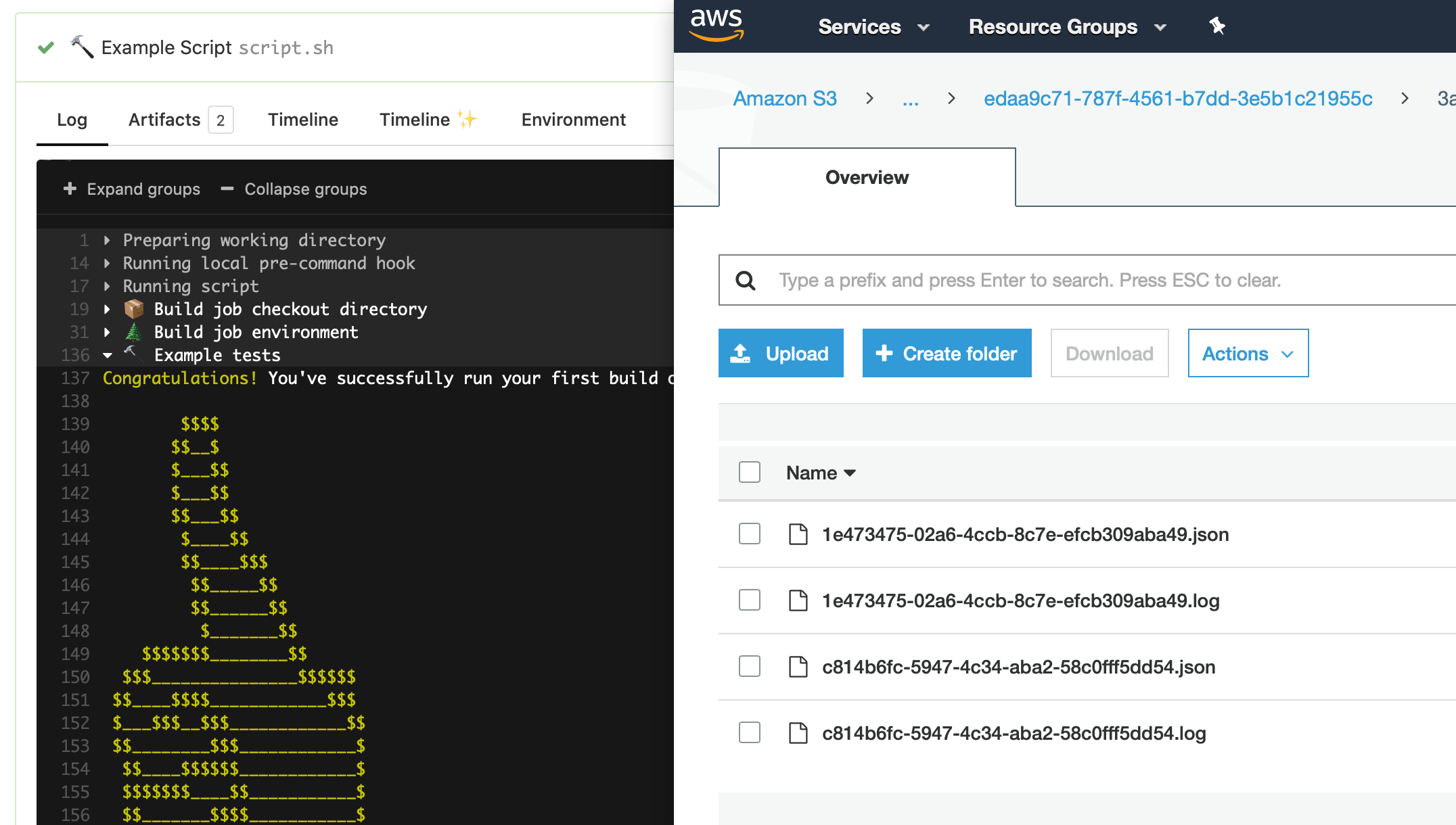1456x825 pixels.
Task: Click the hammer icon beside Example tests
Action: pos(133,354)
